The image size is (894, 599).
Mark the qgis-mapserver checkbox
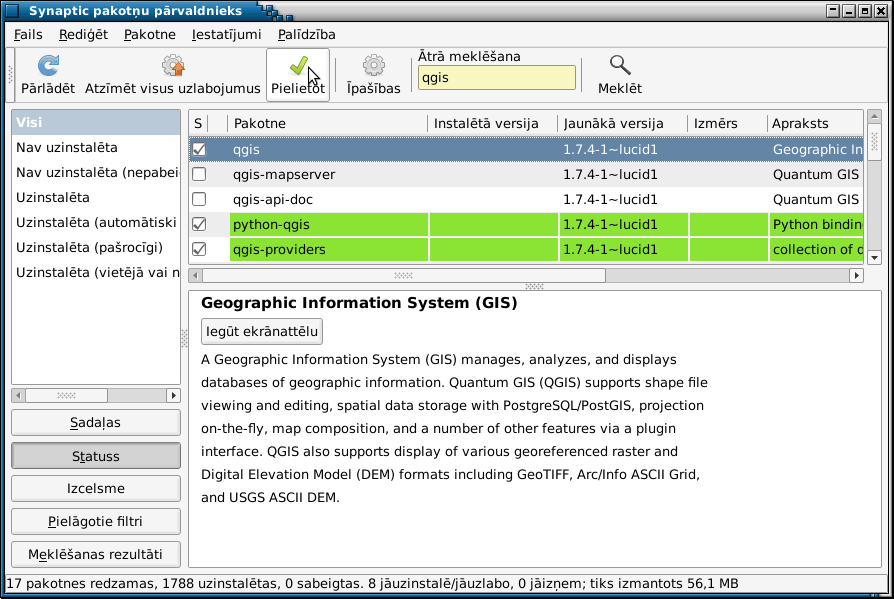point(199,174)
